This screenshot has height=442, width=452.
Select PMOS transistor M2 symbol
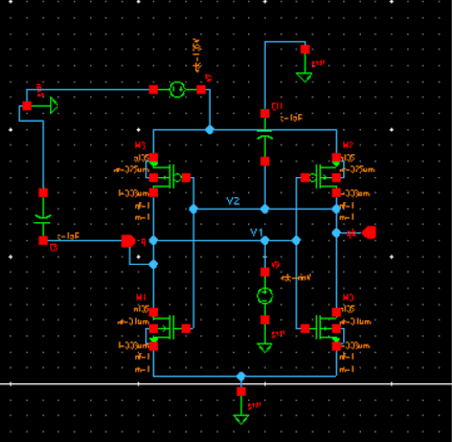(322, 177)
